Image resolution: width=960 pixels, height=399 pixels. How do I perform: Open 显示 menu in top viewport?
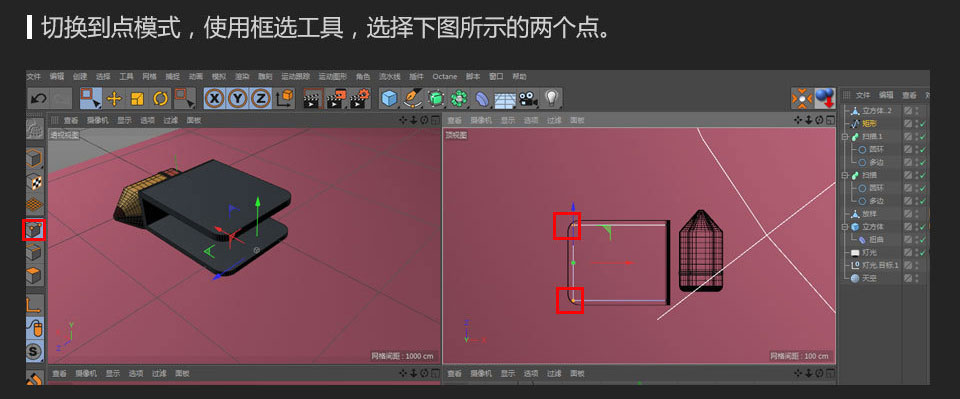click(x=508, y=121)
